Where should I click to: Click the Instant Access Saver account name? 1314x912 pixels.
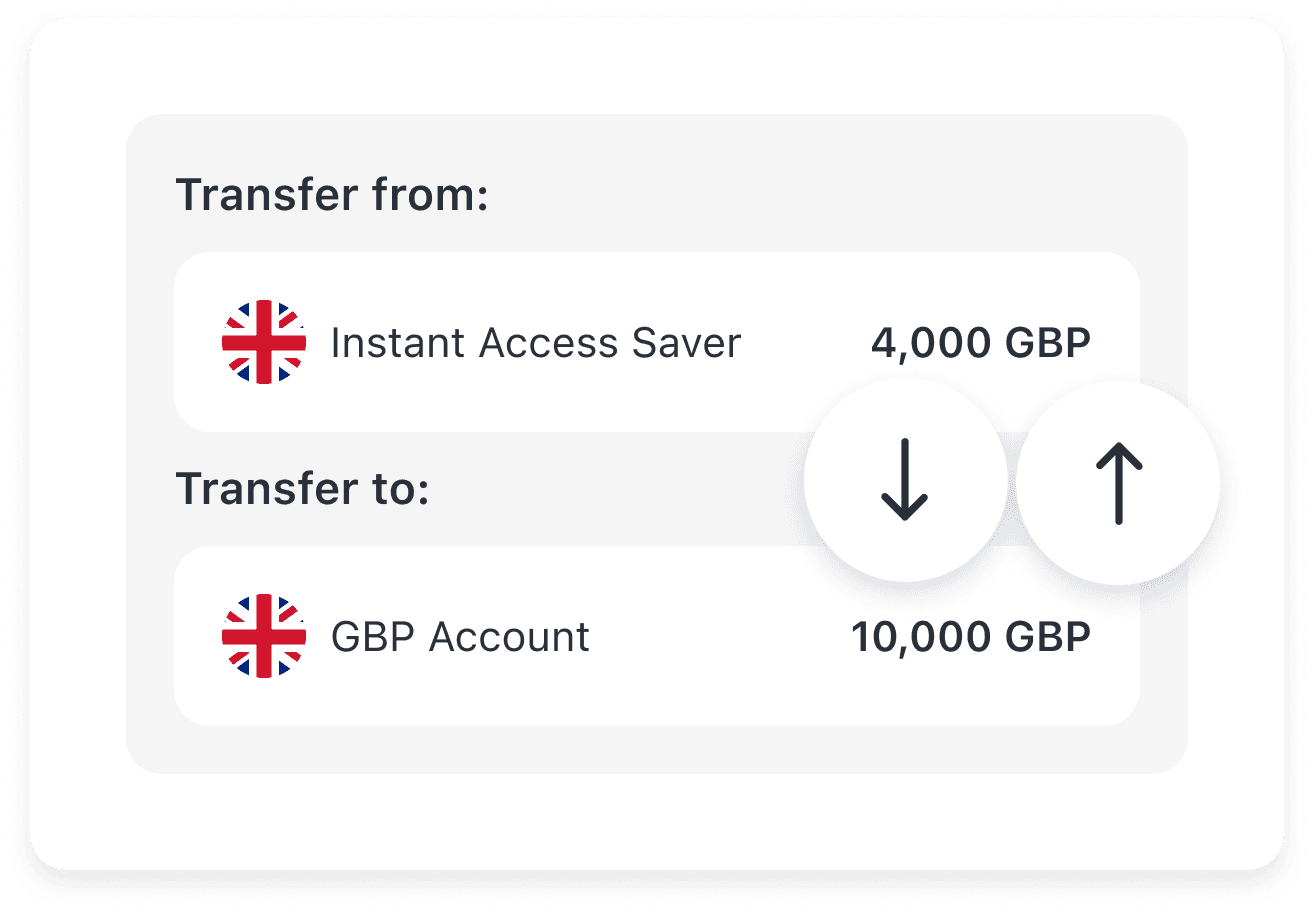point(537,343)
